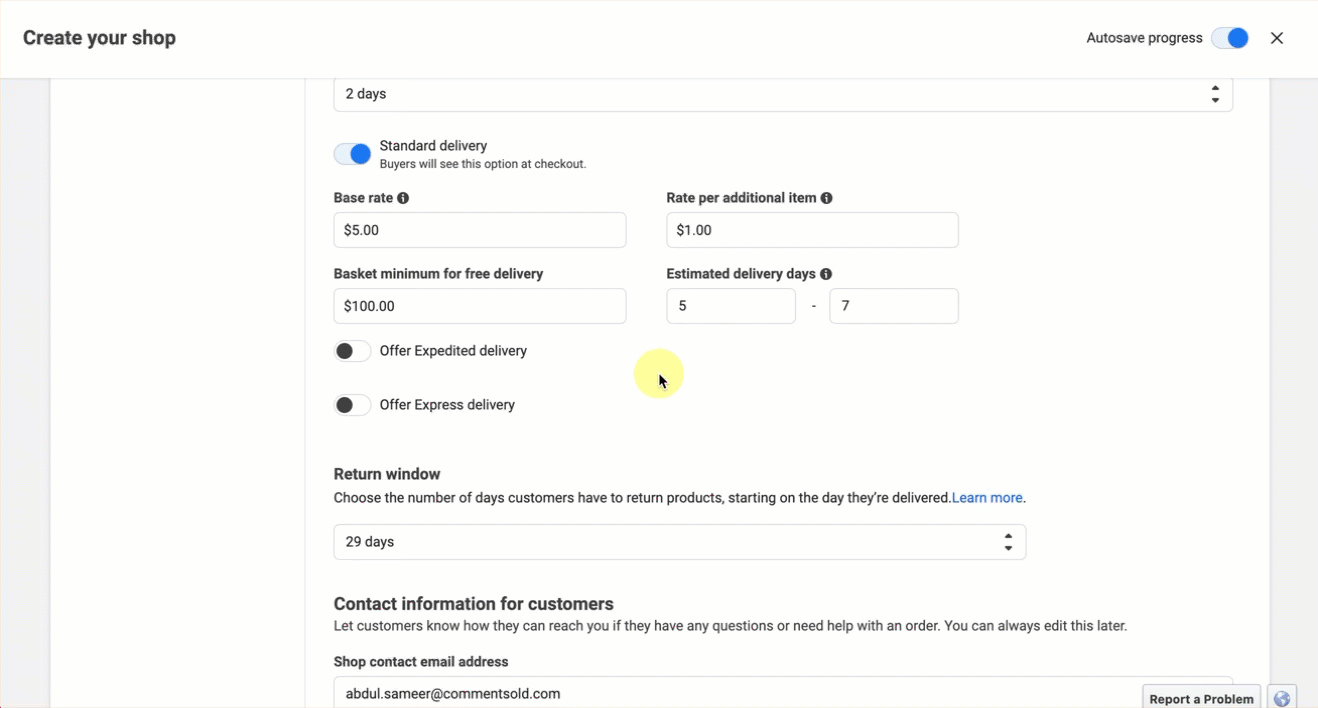
Task: Click the Basket minimum $100.00 field
Action: [x=479, y=306]
